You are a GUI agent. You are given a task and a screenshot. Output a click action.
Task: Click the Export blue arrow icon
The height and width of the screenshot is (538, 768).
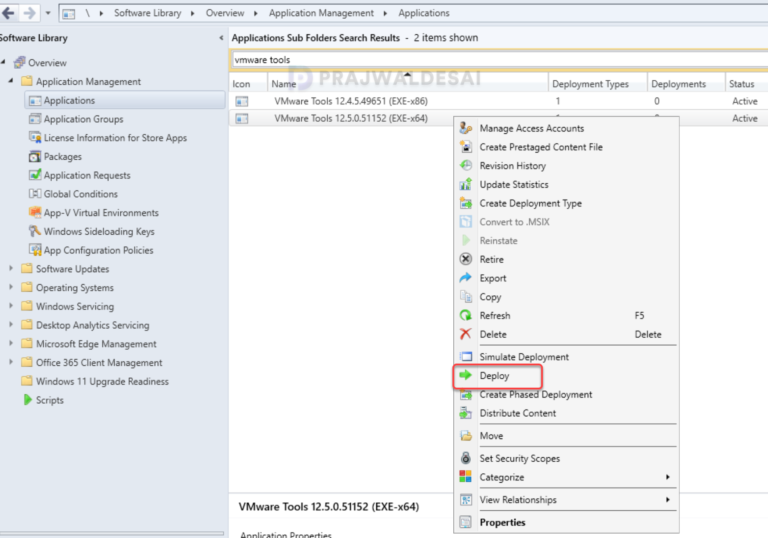click(465, 278)
